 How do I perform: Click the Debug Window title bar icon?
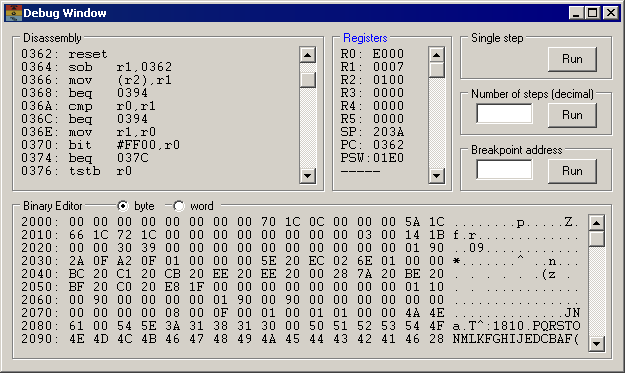click(x=14, y=13)
